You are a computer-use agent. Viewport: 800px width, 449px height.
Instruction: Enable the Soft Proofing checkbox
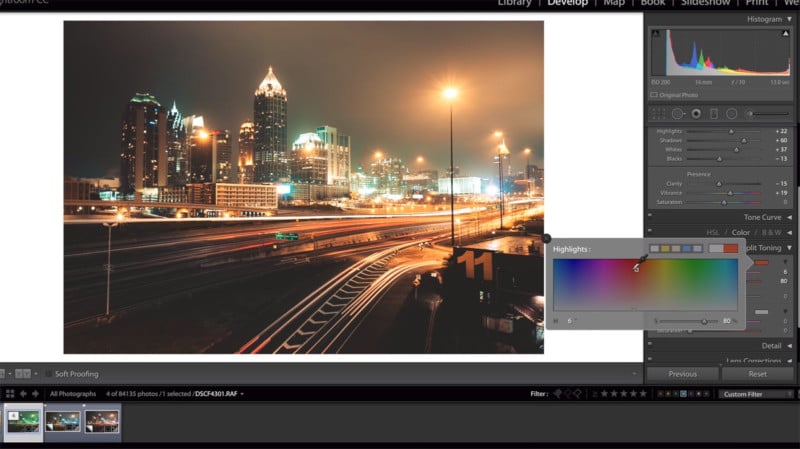pos(48,374)
